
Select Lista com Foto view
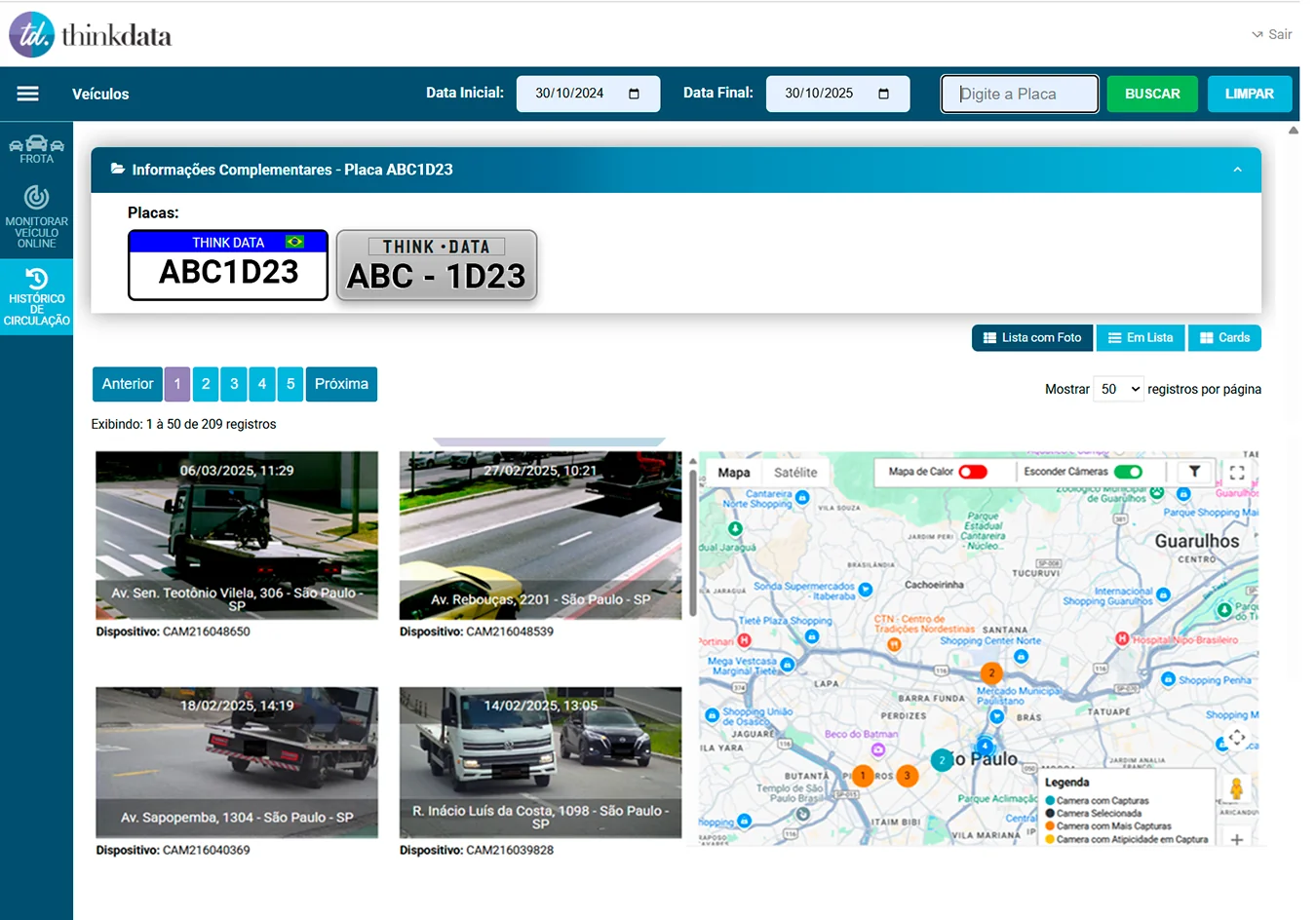[x=1032, y=338]
